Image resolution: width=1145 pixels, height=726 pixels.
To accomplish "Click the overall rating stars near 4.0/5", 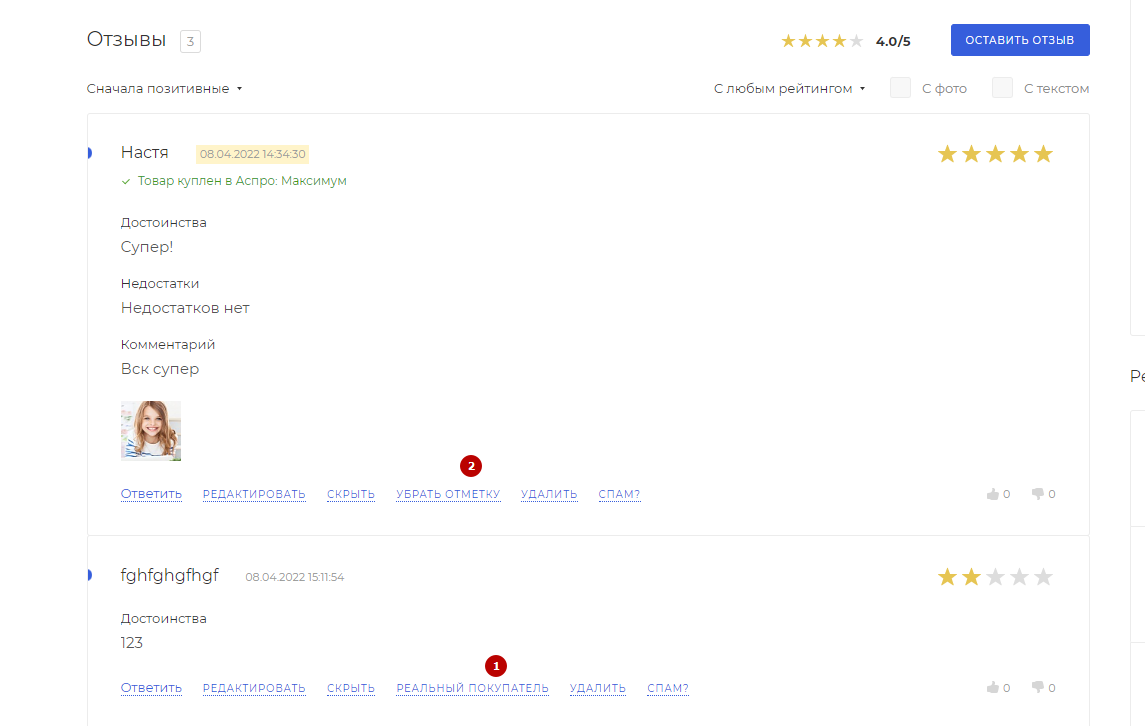I will tap(822, 41).
